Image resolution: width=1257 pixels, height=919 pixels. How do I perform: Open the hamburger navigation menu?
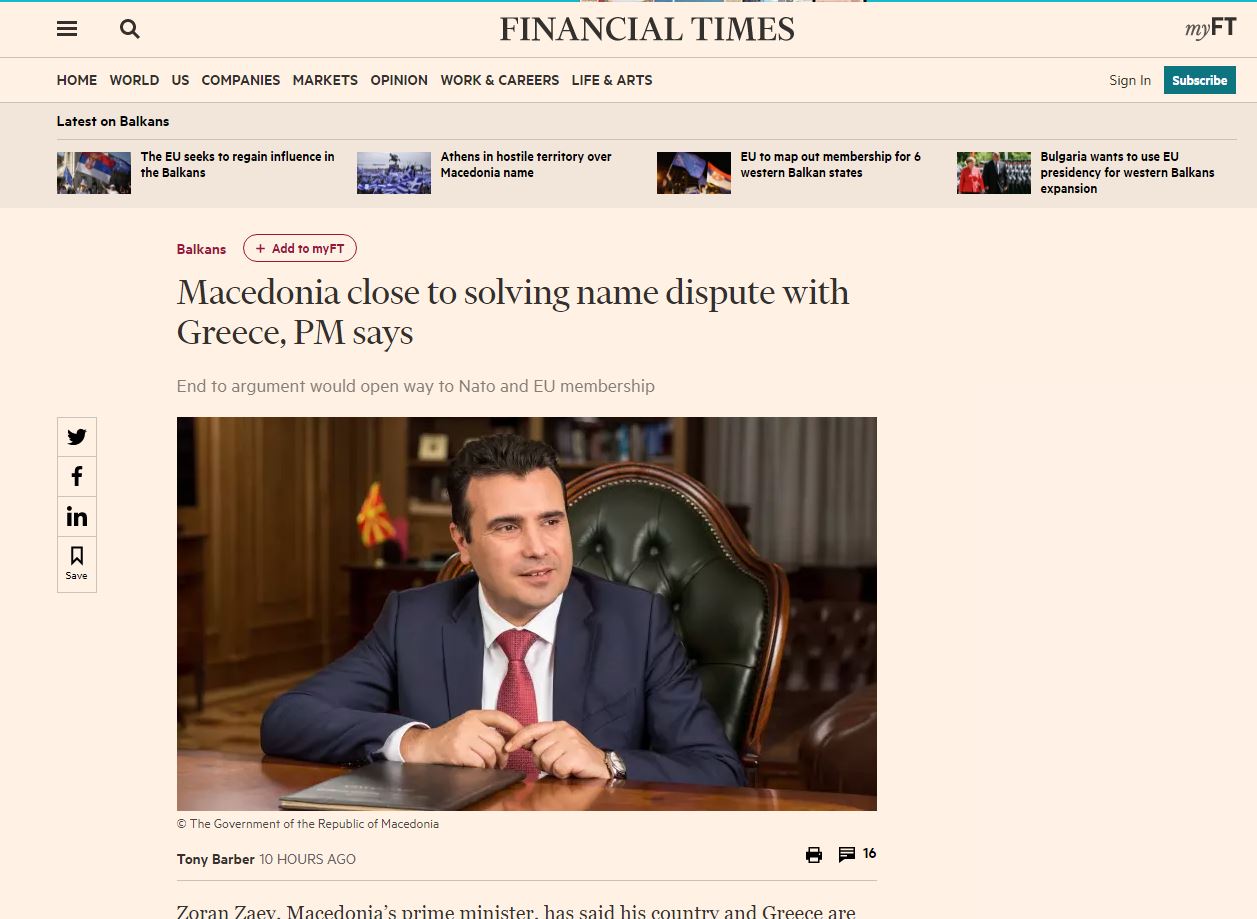point(67,29)
